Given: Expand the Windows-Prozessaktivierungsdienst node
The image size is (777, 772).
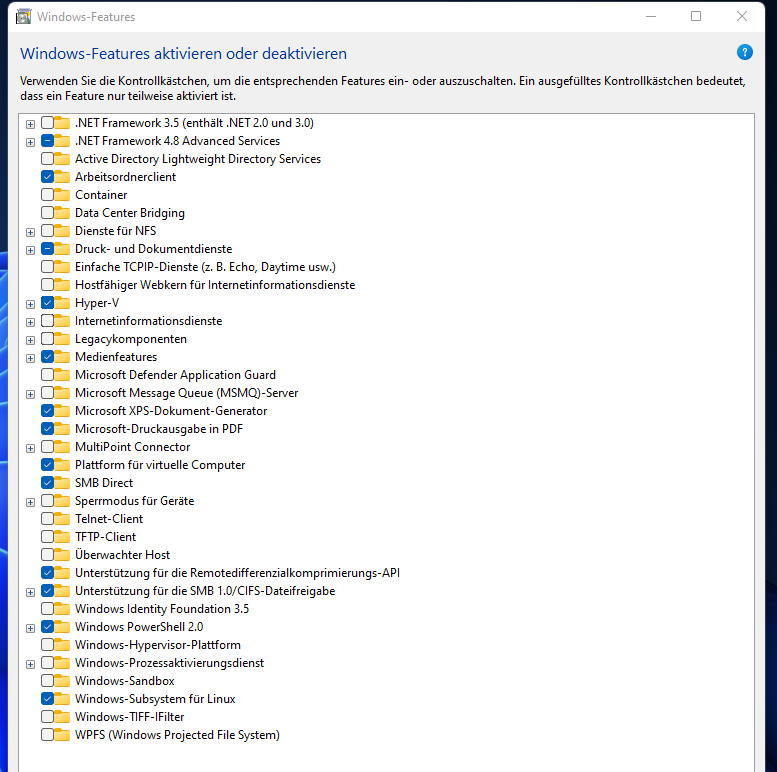Looking at the screenshot, I should point(30,664).
